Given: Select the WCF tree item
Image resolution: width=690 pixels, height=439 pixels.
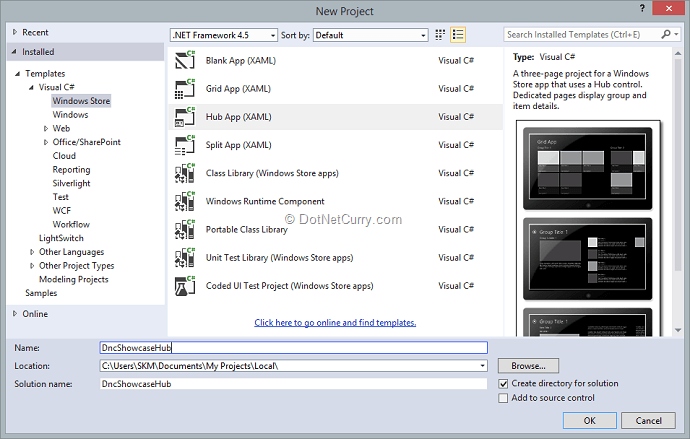Looking at the screenshot, I should [x=62, y=211].
